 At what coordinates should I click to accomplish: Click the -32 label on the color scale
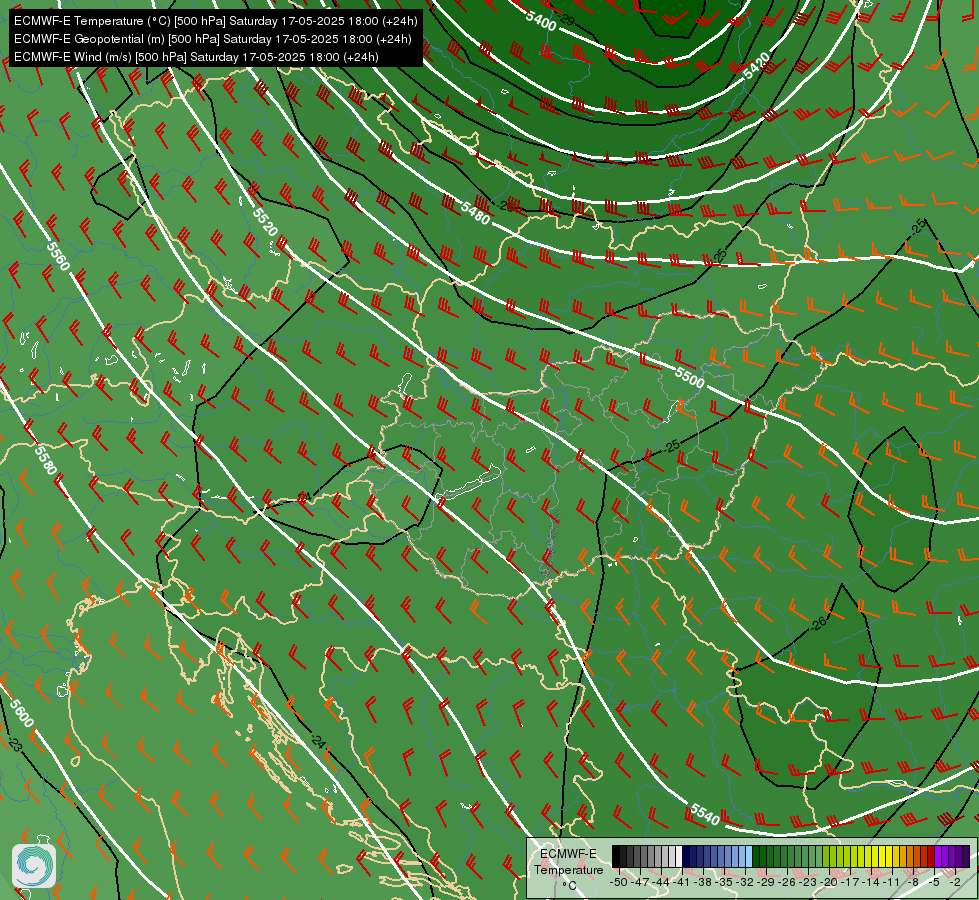(x=745, y=882)
